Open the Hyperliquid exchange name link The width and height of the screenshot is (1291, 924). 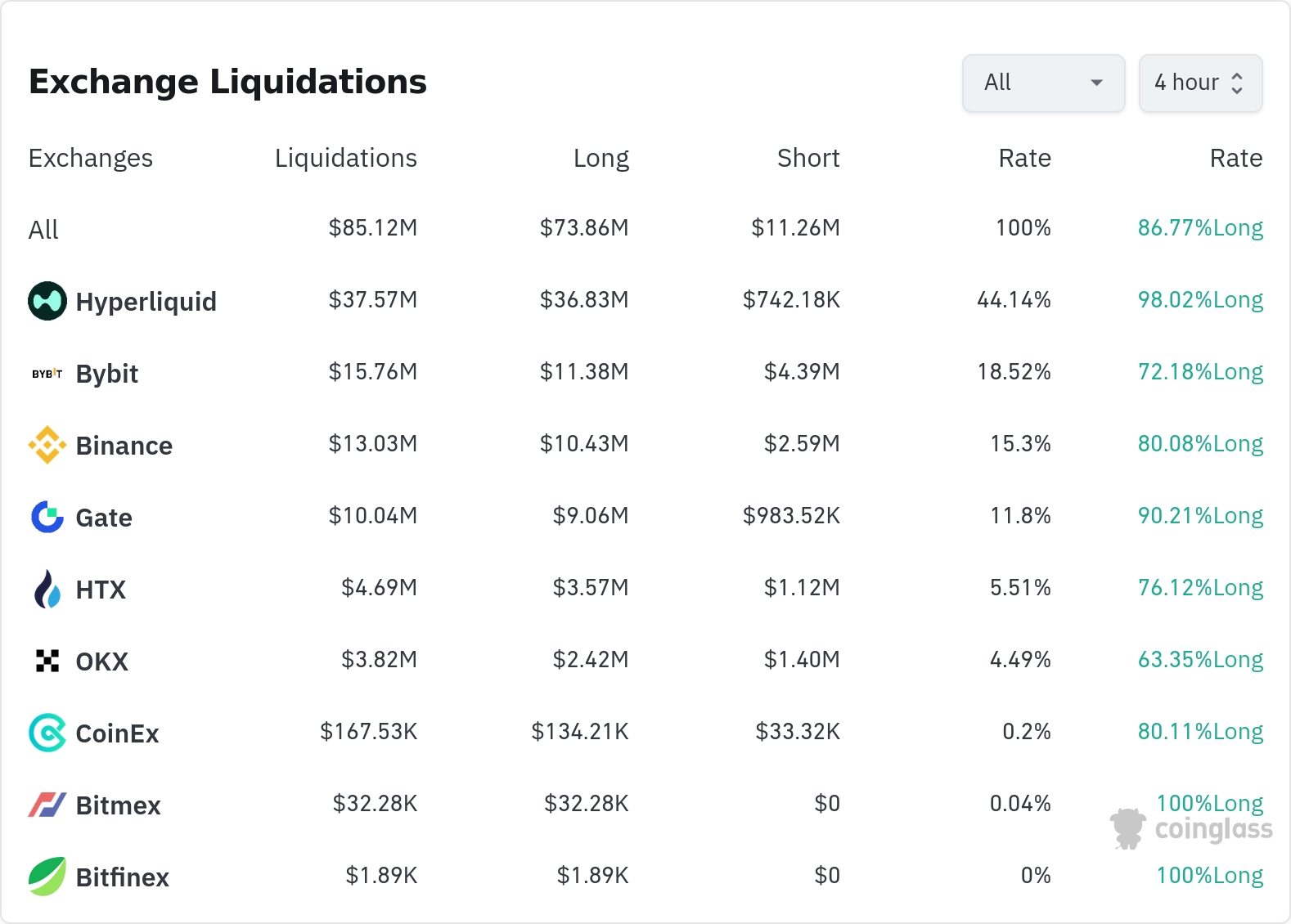pos(146,302)
